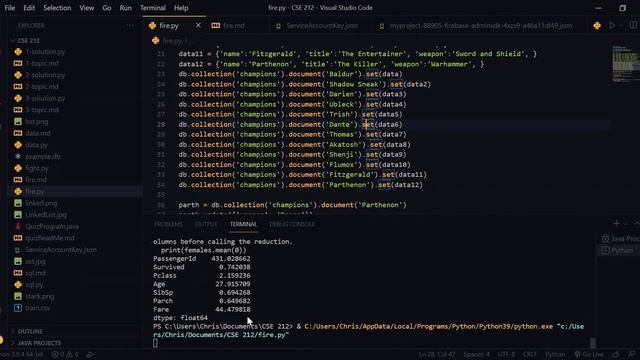The width and height of the screenshot is (640, 360).
Task: Click the Python icon beside run button
Action: tap(597, 25)
